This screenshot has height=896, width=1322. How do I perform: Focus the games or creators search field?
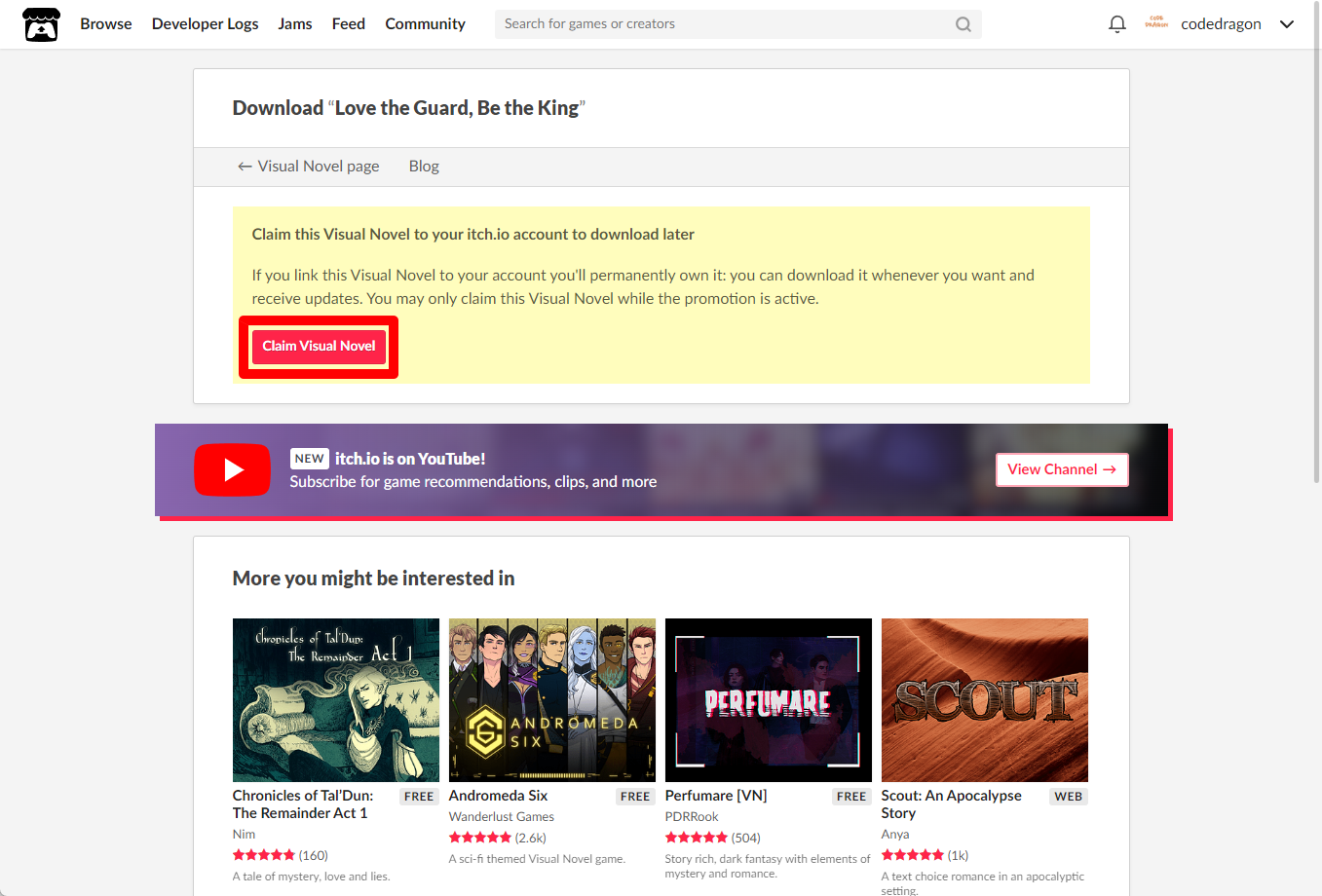click(x=737, y=24)
